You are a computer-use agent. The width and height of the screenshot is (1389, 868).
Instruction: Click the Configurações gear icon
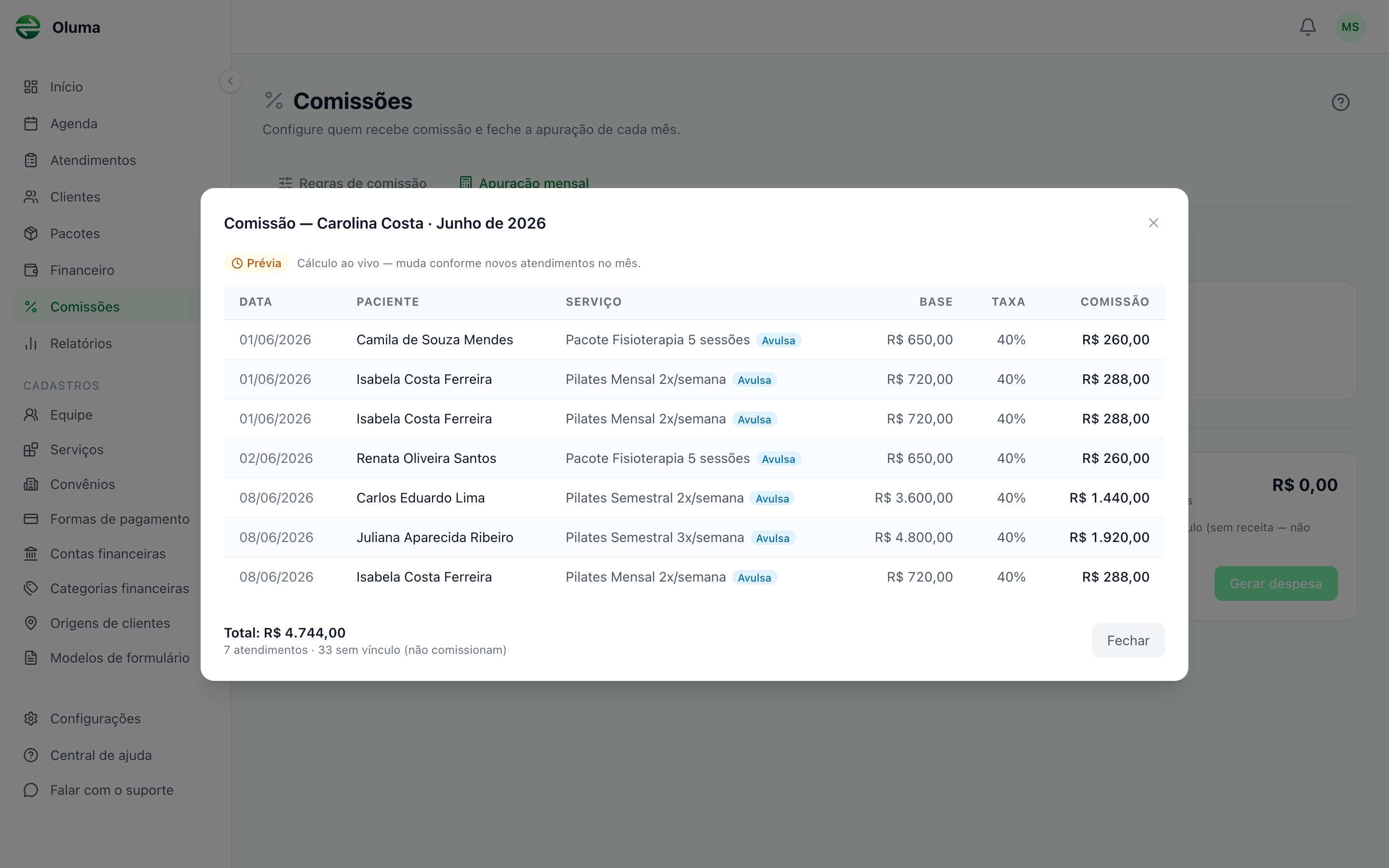(31, 719)
